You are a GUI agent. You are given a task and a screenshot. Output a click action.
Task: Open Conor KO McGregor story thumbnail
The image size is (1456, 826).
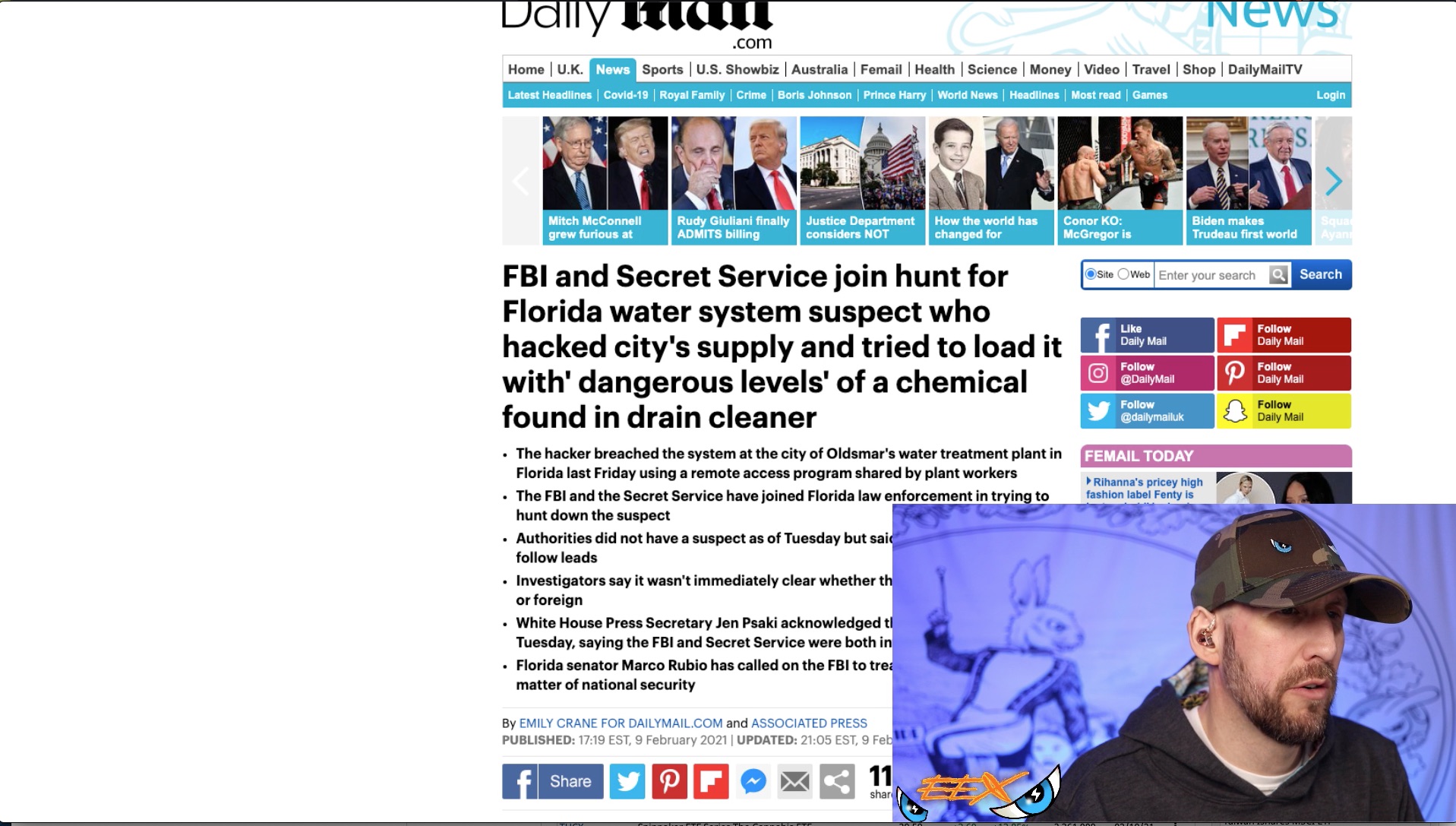coord(1120,181)
